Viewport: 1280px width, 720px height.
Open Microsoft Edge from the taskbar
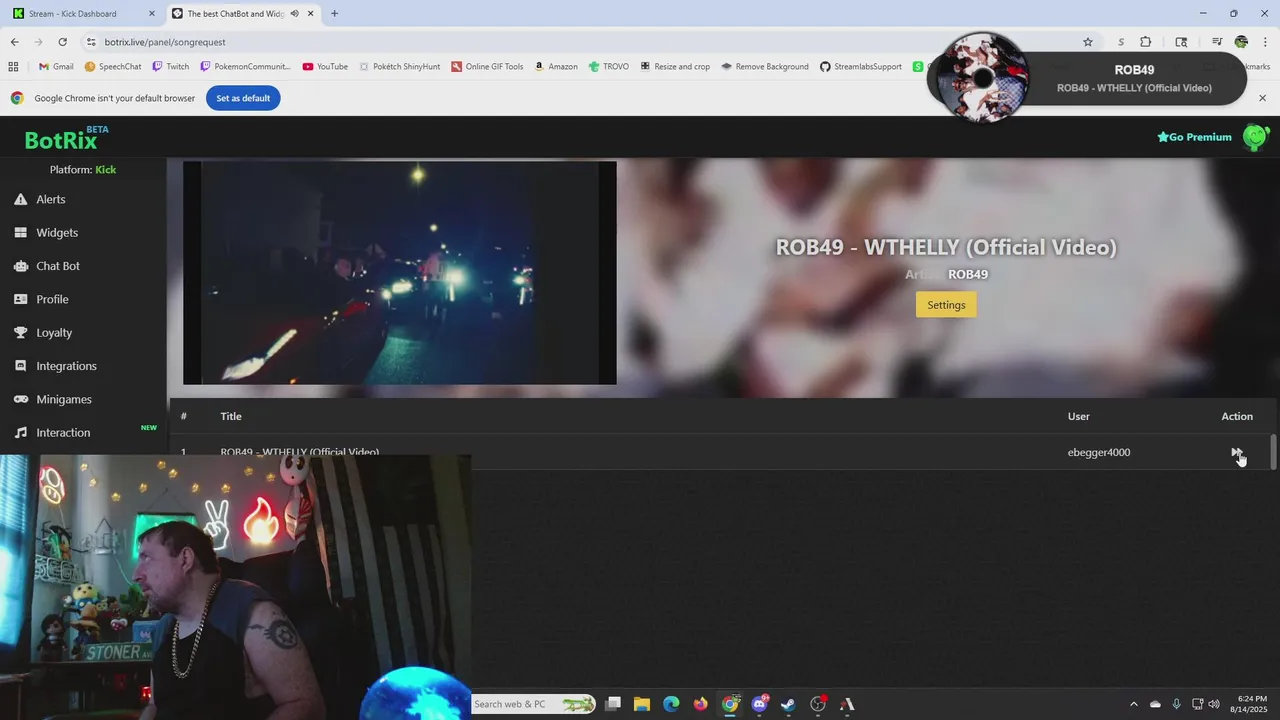(x=671, y=704)
